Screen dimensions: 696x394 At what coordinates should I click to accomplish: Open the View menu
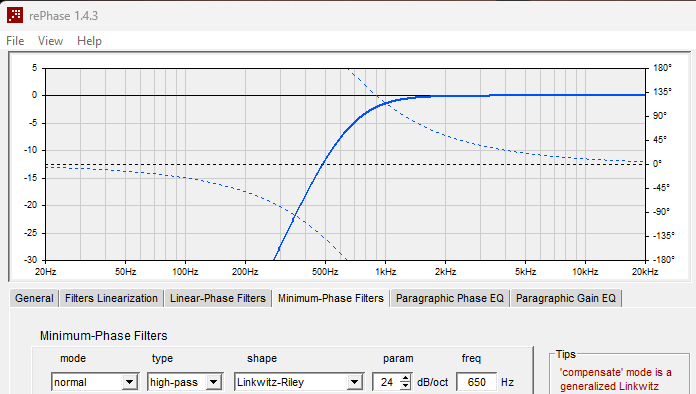tap(50, 41)
